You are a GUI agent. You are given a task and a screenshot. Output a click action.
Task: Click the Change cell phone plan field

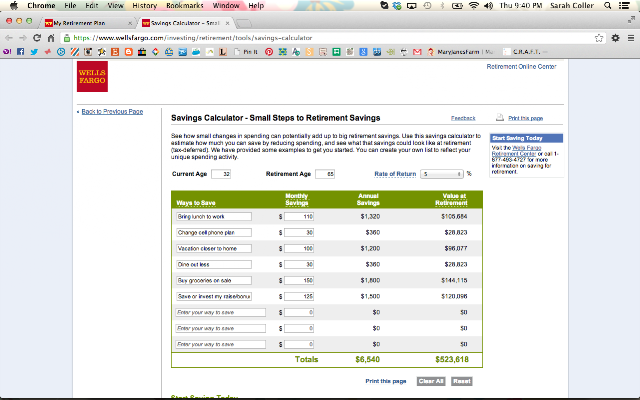click(213, 232)
